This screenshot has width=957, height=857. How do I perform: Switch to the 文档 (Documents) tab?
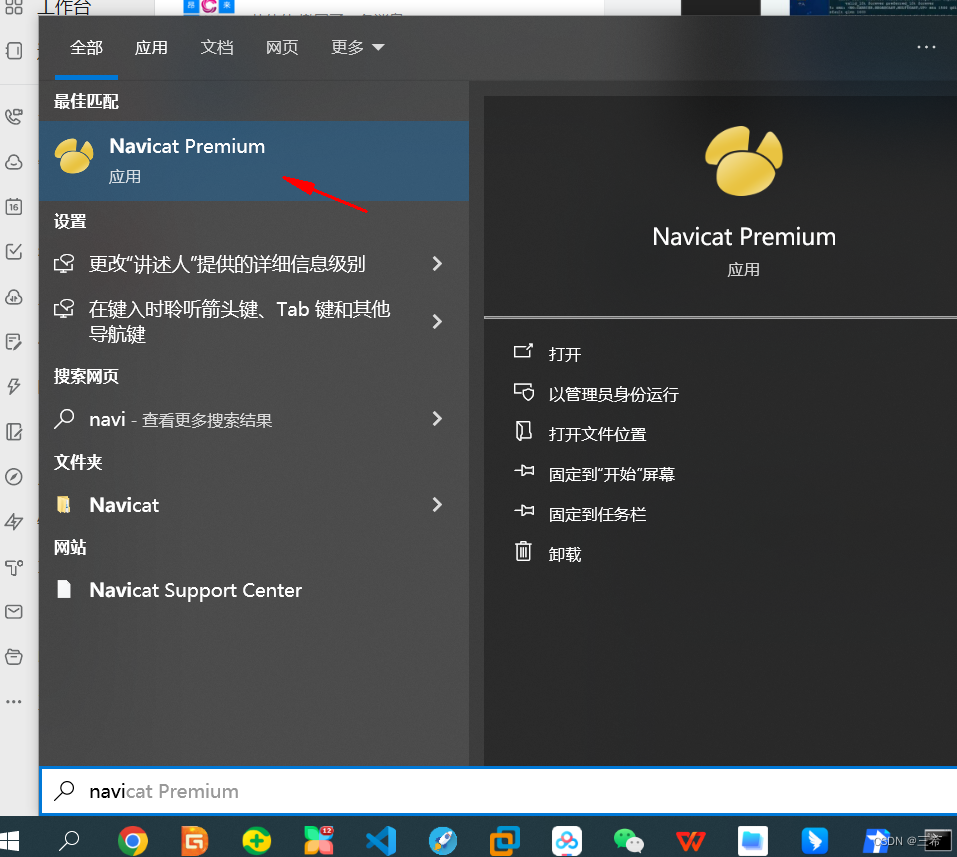[217, 48]
